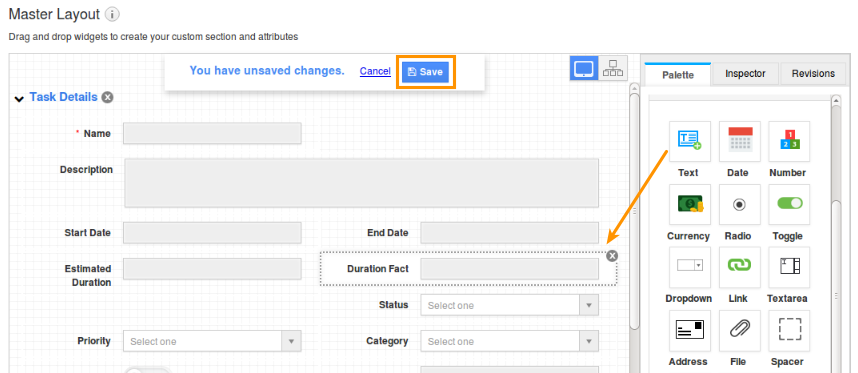The image size is (858, 373).
Task: Pick the Address widget icon
Action: 690,330
